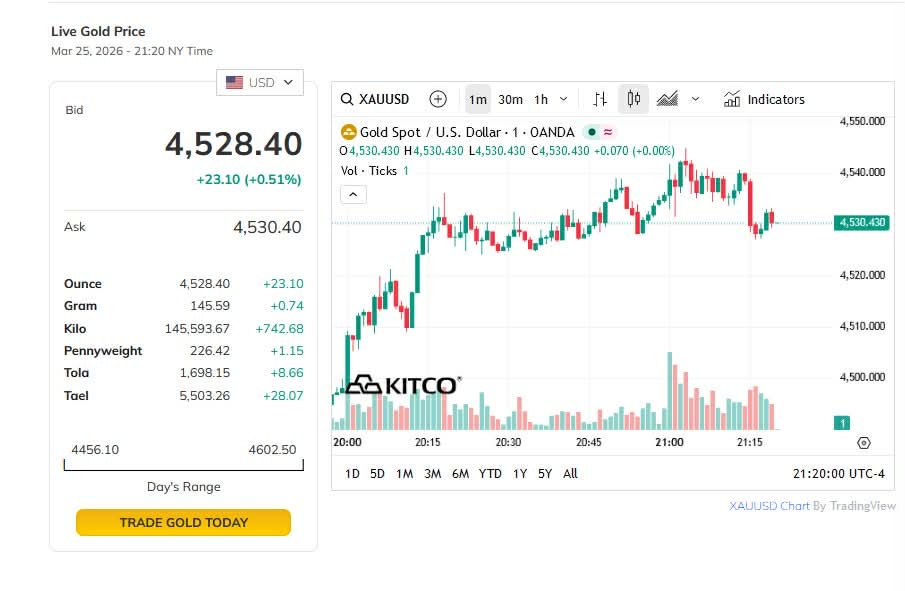
Task: Click the green market status indicator
Action: click(x=592, y=132)
